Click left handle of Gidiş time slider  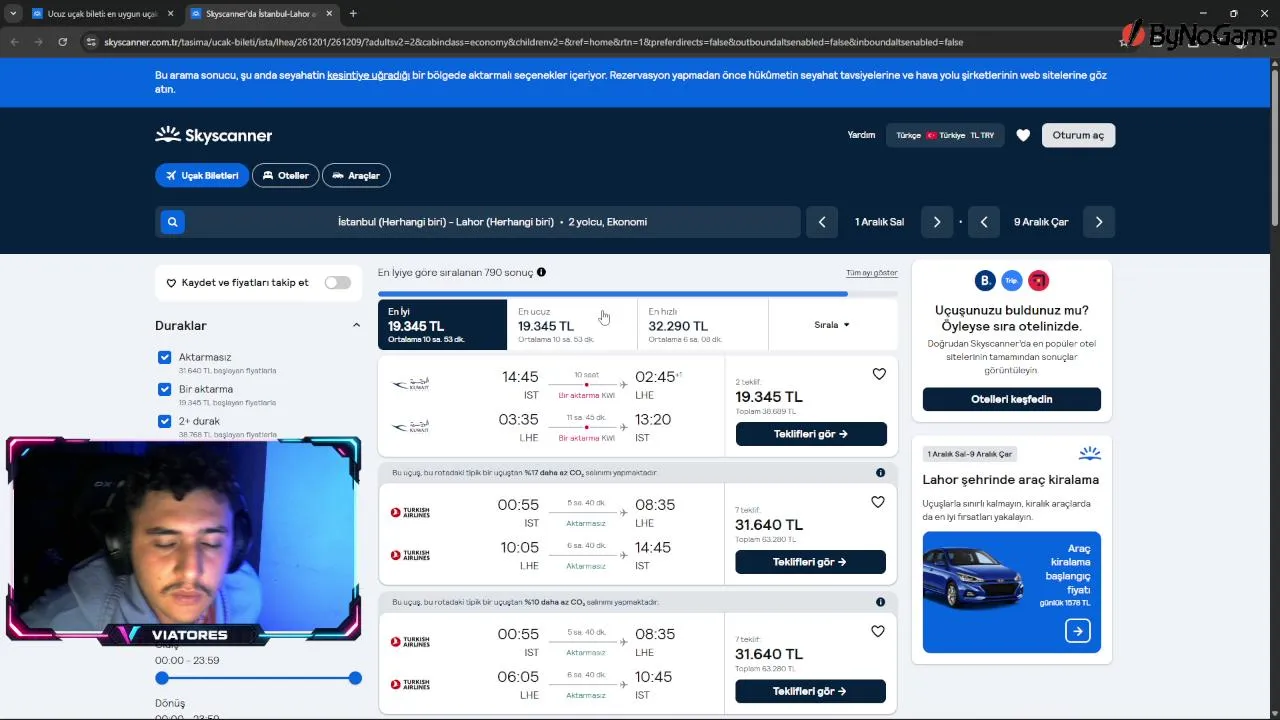click(x=162, y=678)
